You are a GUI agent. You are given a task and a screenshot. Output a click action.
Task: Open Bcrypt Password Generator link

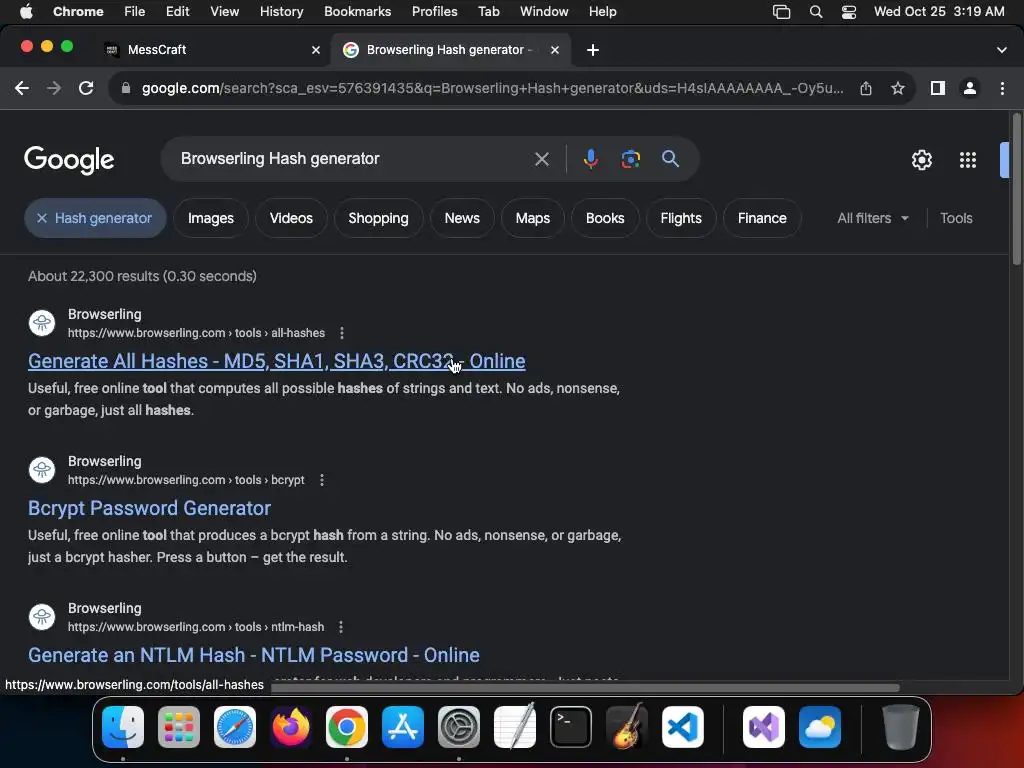[x=149, y=508]
